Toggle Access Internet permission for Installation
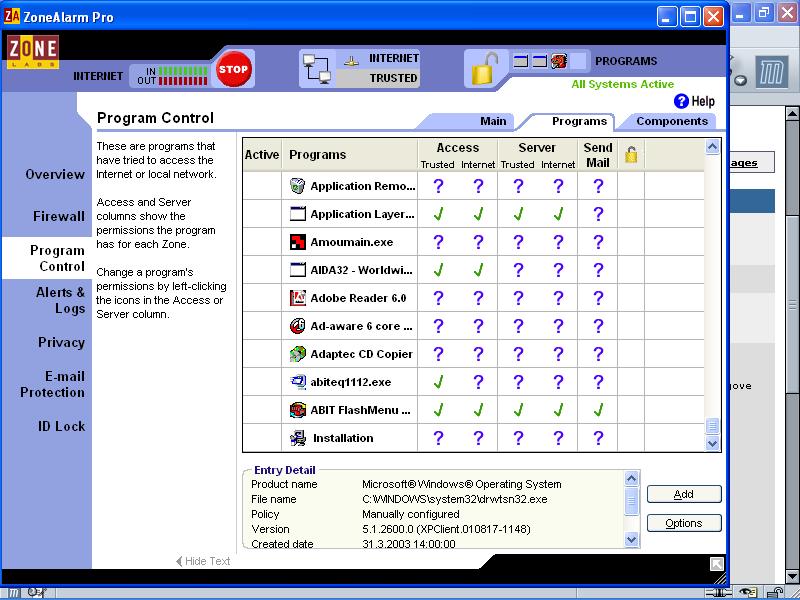Screen dimensions: 800x600 tap(478, 438)
